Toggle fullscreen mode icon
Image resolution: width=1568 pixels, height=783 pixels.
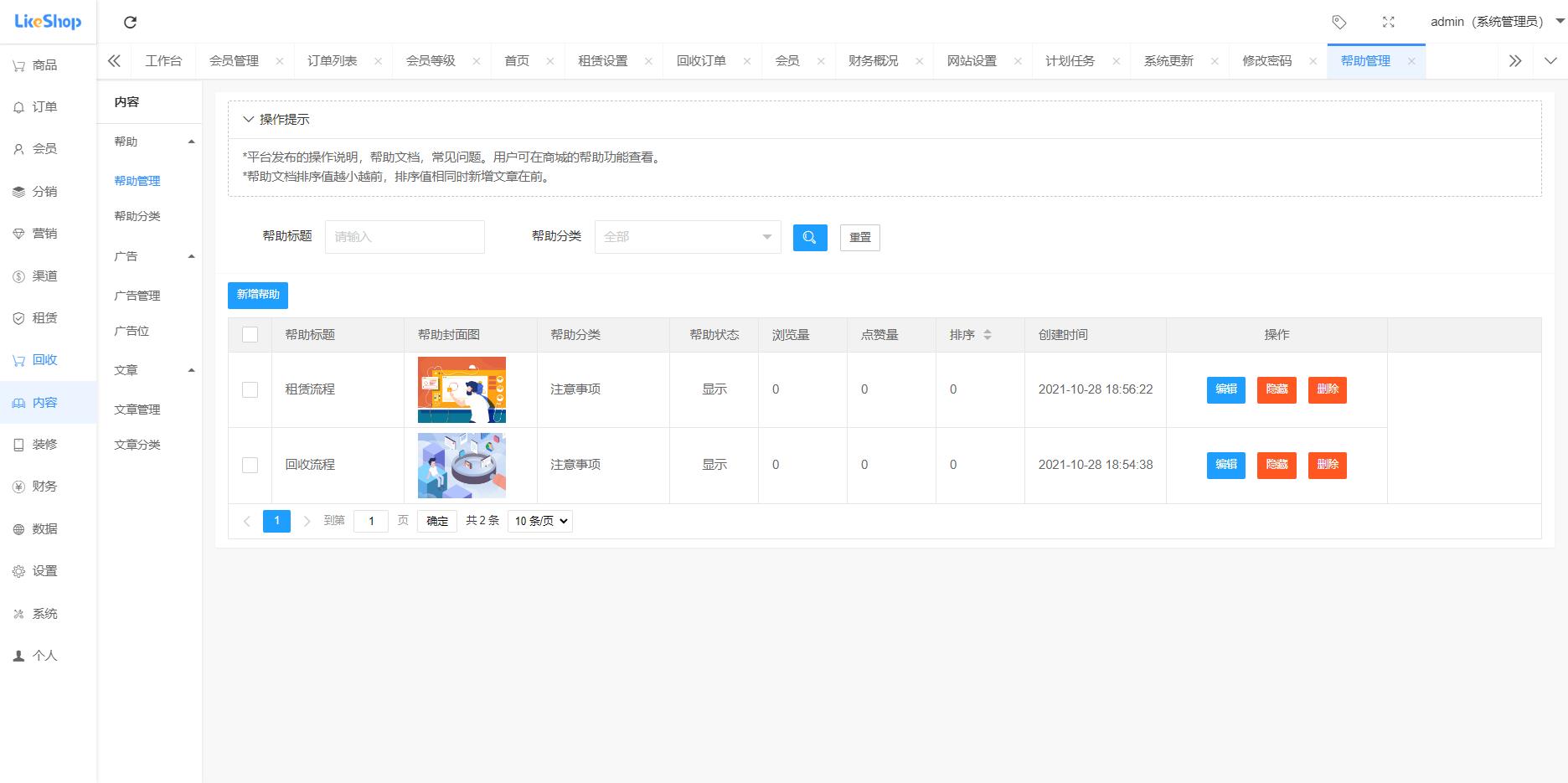1388,23
